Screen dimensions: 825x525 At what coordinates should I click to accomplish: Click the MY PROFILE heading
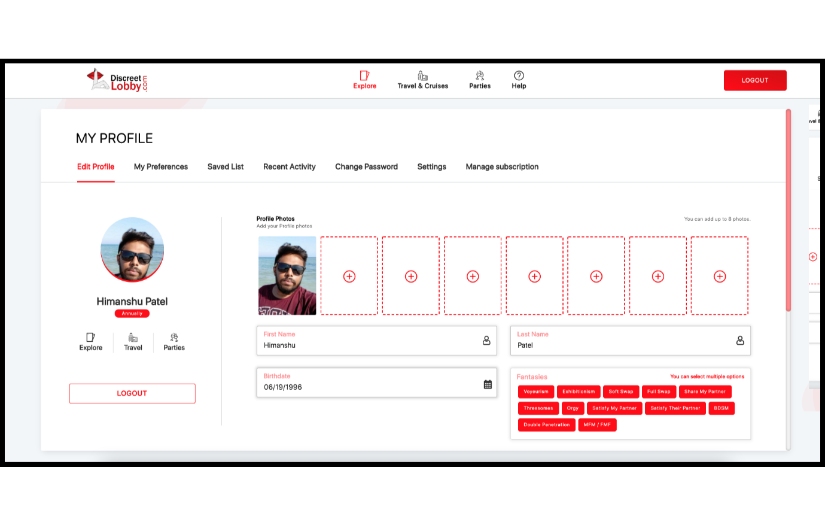[x=114, y=138]
